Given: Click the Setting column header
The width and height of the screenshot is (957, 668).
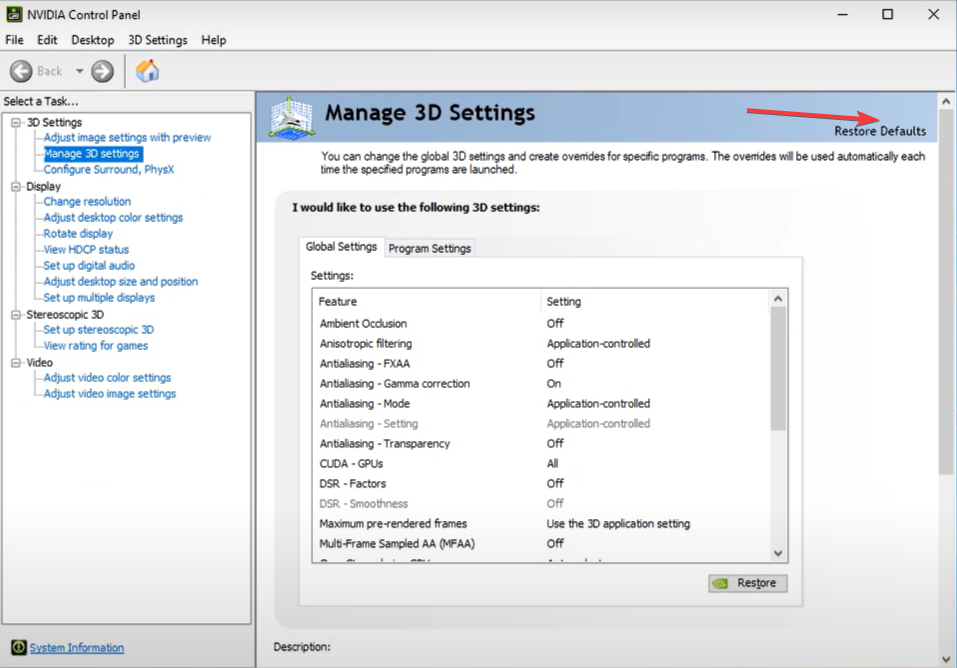Looking at the screenshot, I should click(x=655, y=302).
